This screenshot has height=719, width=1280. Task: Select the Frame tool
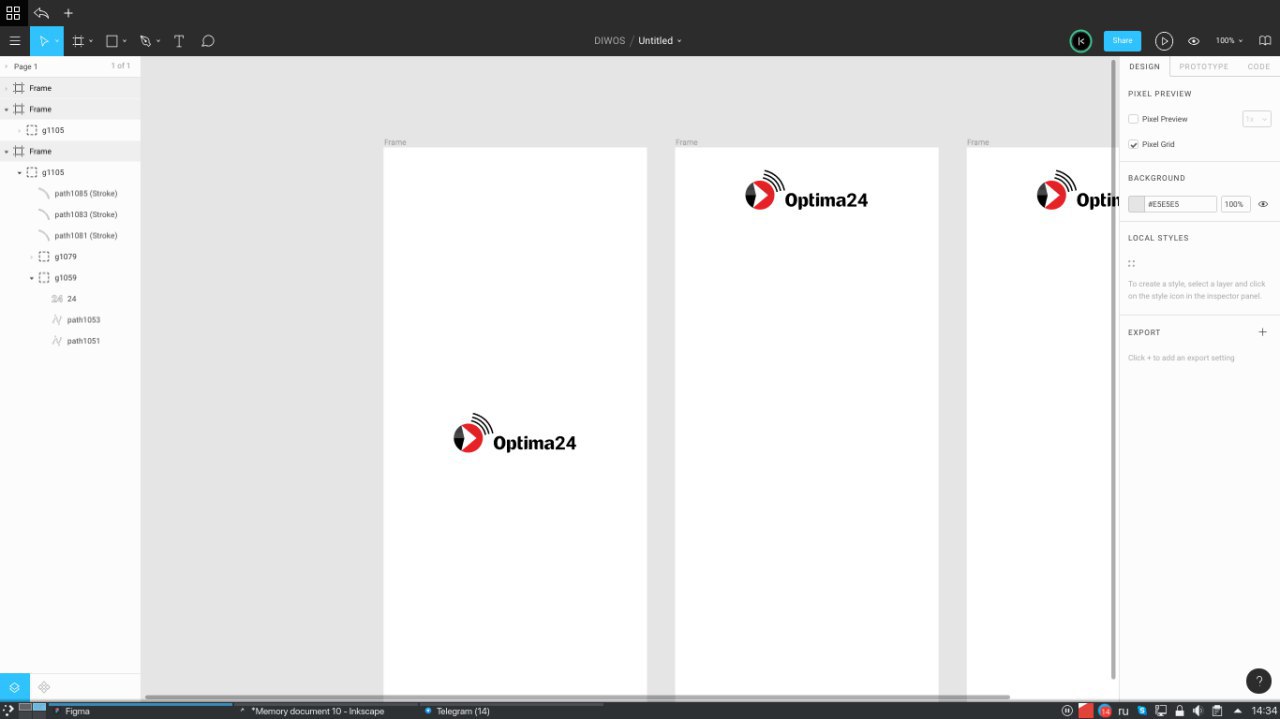tap(78, 41)
